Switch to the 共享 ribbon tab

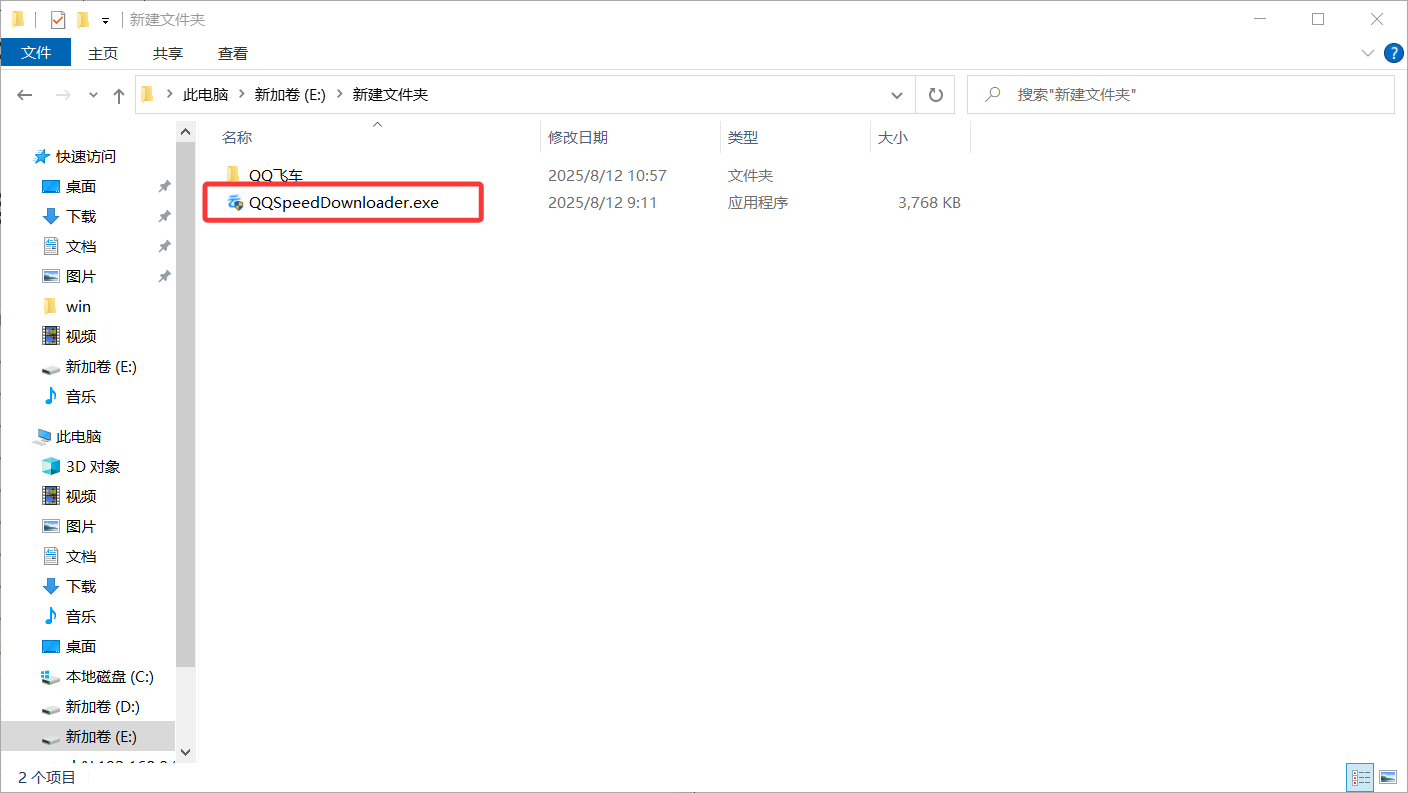(x=168, y=53)
